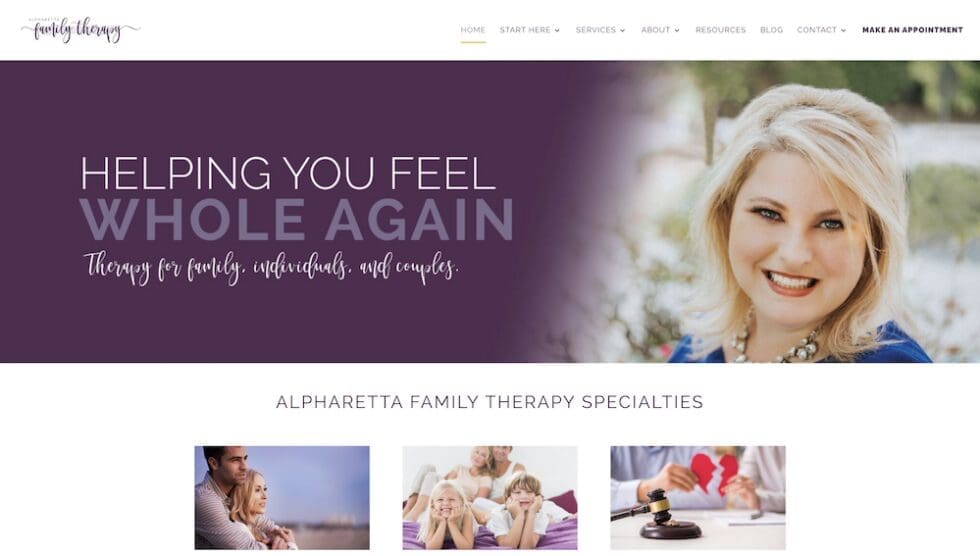Image resolution: width=980 pixels, height=556 pixels.
Task: Expand the About dropdown chevron
Action: [x=677, y=31]
